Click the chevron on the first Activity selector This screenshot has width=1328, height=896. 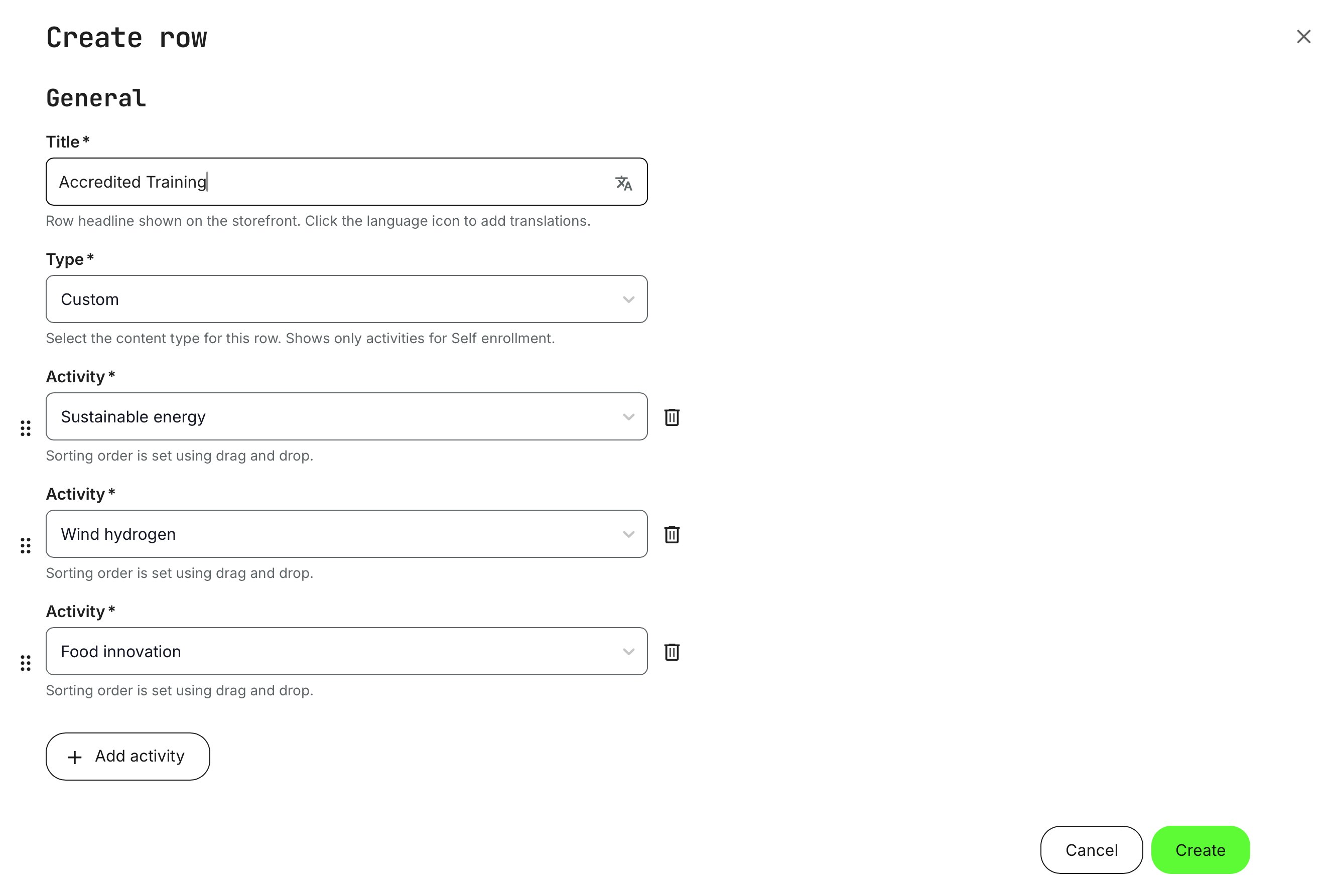(627, 416)
